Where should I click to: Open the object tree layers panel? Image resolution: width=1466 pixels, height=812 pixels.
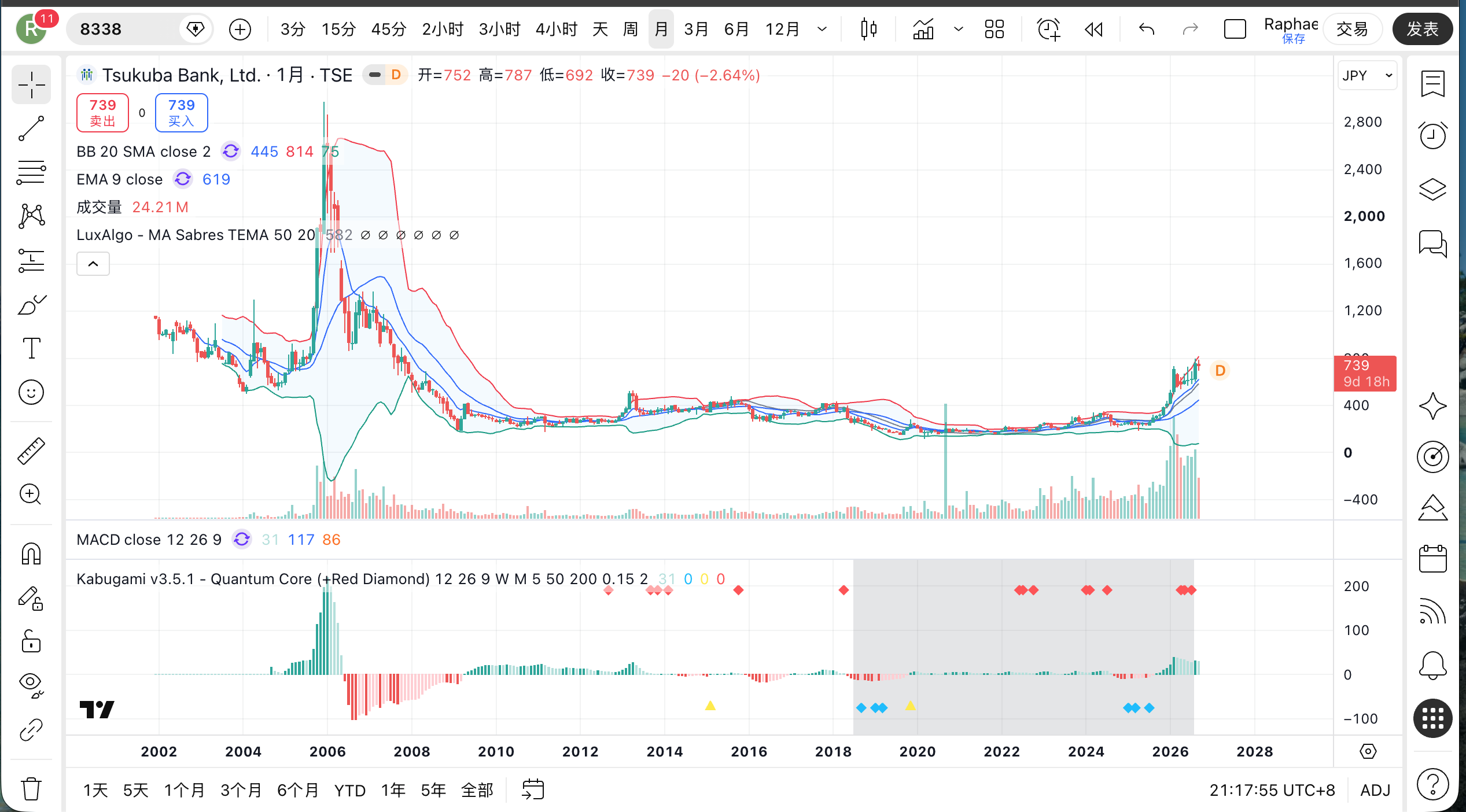click(1432, 189)
